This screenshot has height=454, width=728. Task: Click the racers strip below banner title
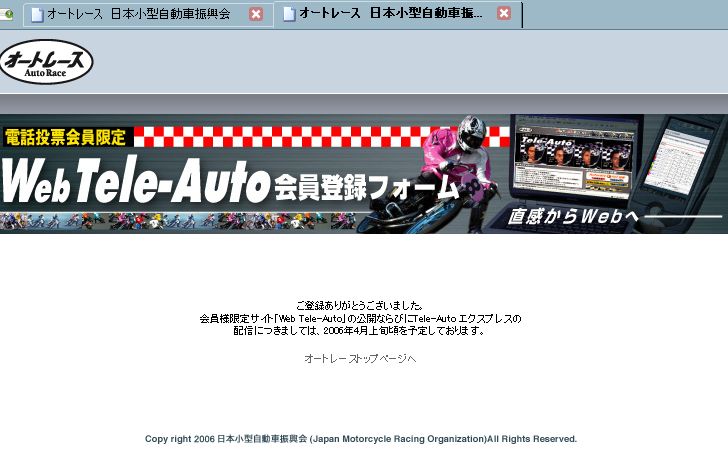click(x=179, y=221)
